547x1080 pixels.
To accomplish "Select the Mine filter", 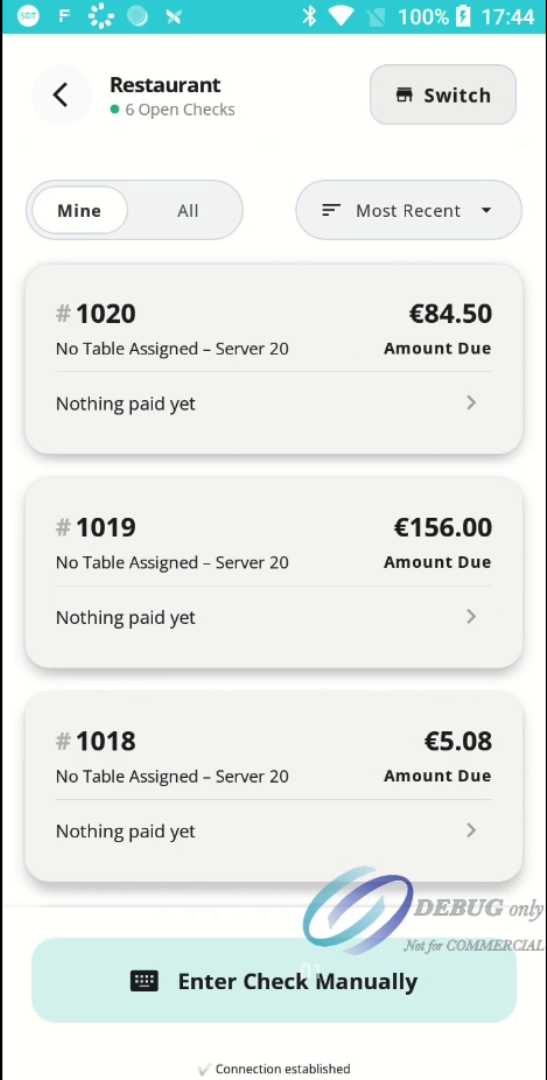I will tap(79, 210).
